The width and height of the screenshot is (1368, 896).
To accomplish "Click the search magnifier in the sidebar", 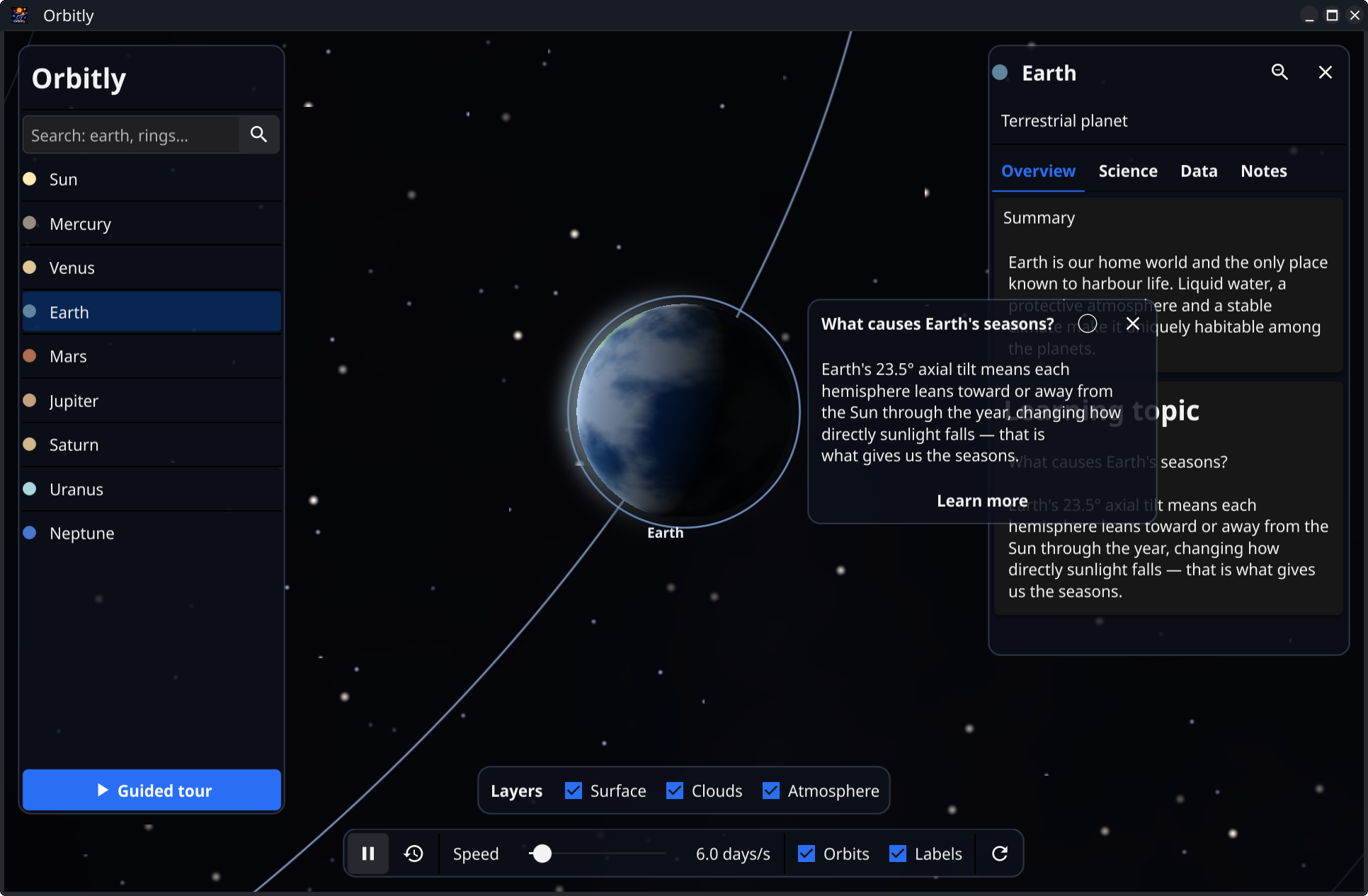I will click(x=259, y=134).
